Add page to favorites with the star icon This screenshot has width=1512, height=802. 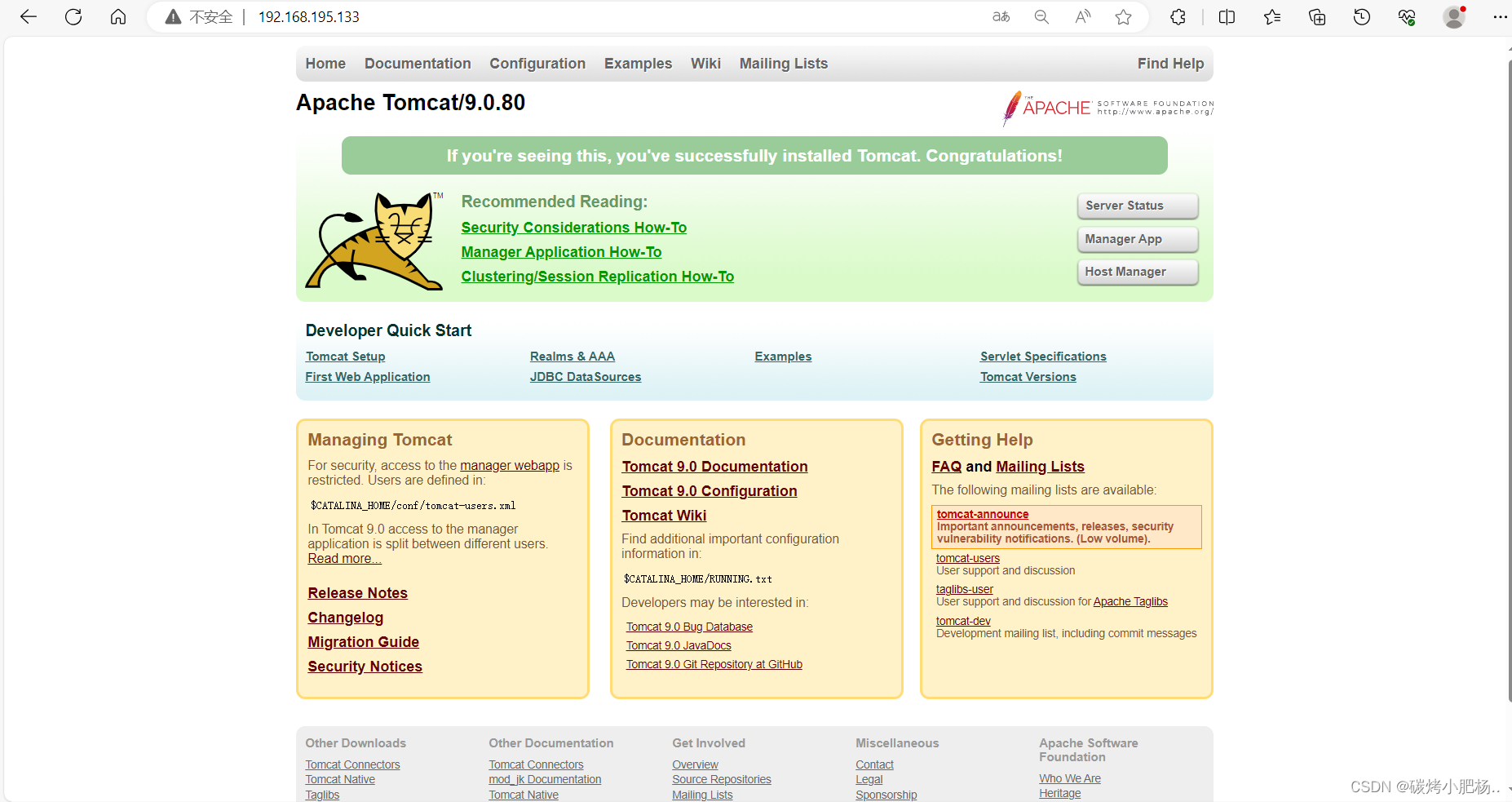(x=1124, y=17)
